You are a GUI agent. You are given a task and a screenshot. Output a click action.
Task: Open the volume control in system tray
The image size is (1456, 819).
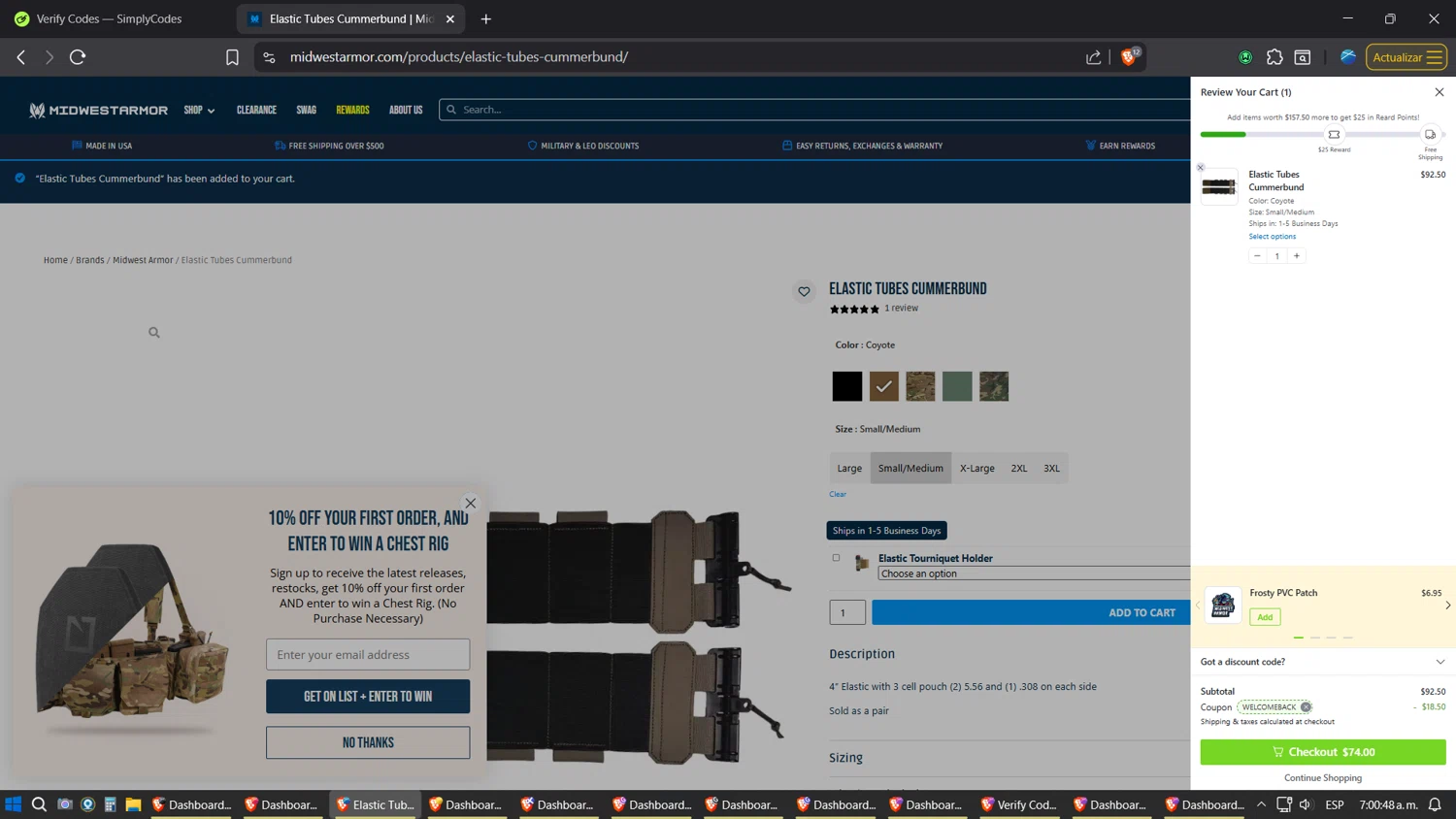[x=1306, y=804]
